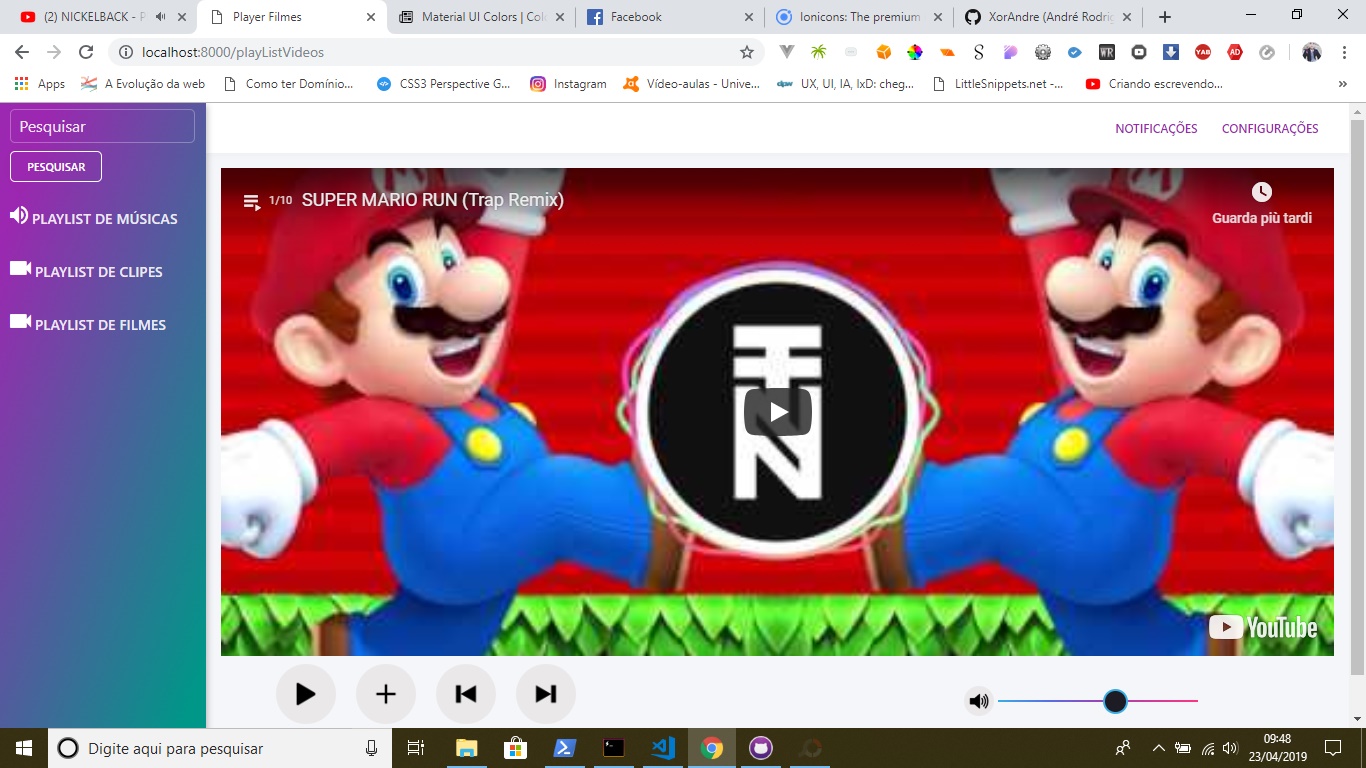The image size is (1366, 768).
Task: Click the red AD blocker extension icon
Action: click(1235, 52)
